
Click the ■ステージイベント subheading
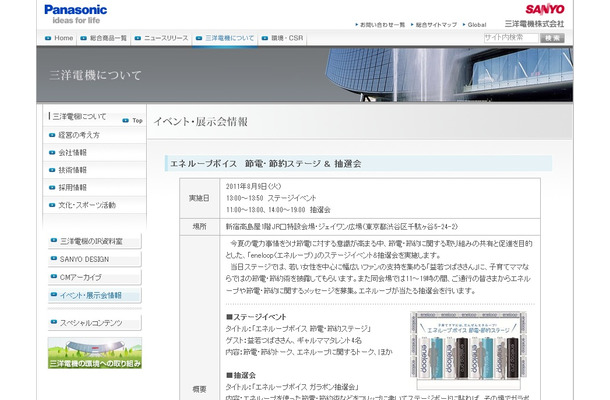tap(256, 317)
